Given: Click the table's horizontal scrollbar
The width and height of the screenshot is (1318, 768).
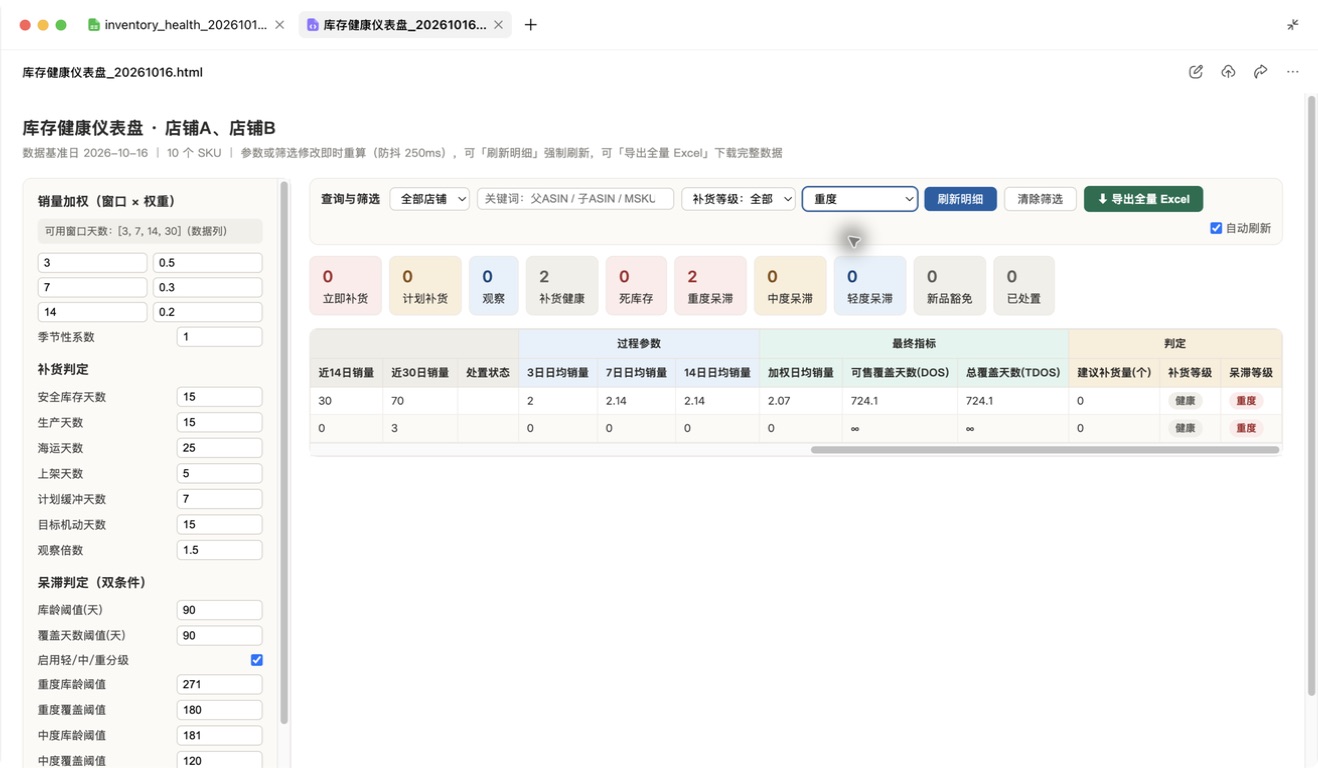Looking at the screenshot, I should pos(1045,450).
